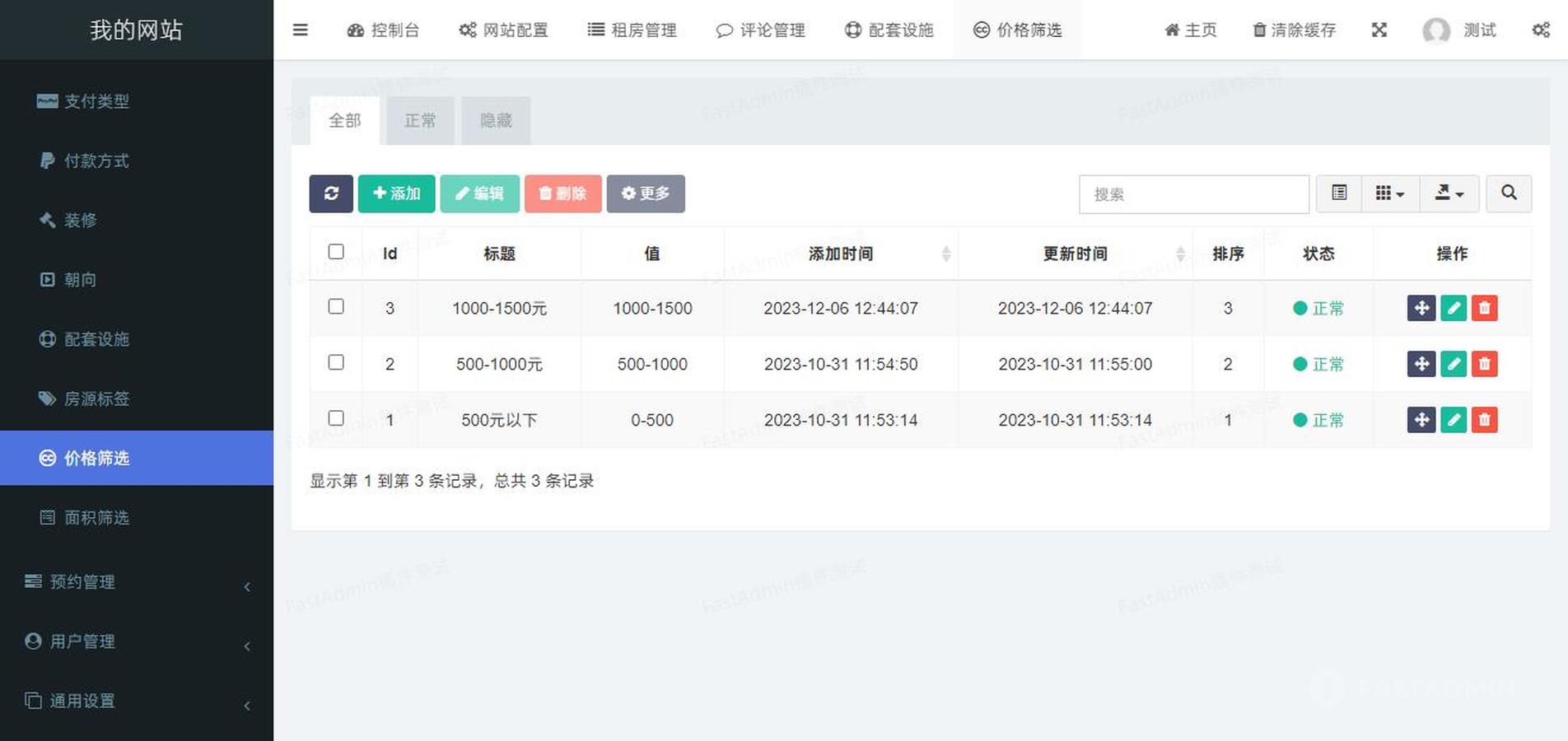Check the select-all checkbox in header
This screenshot has width=1568, height=741.
point(336,252)
